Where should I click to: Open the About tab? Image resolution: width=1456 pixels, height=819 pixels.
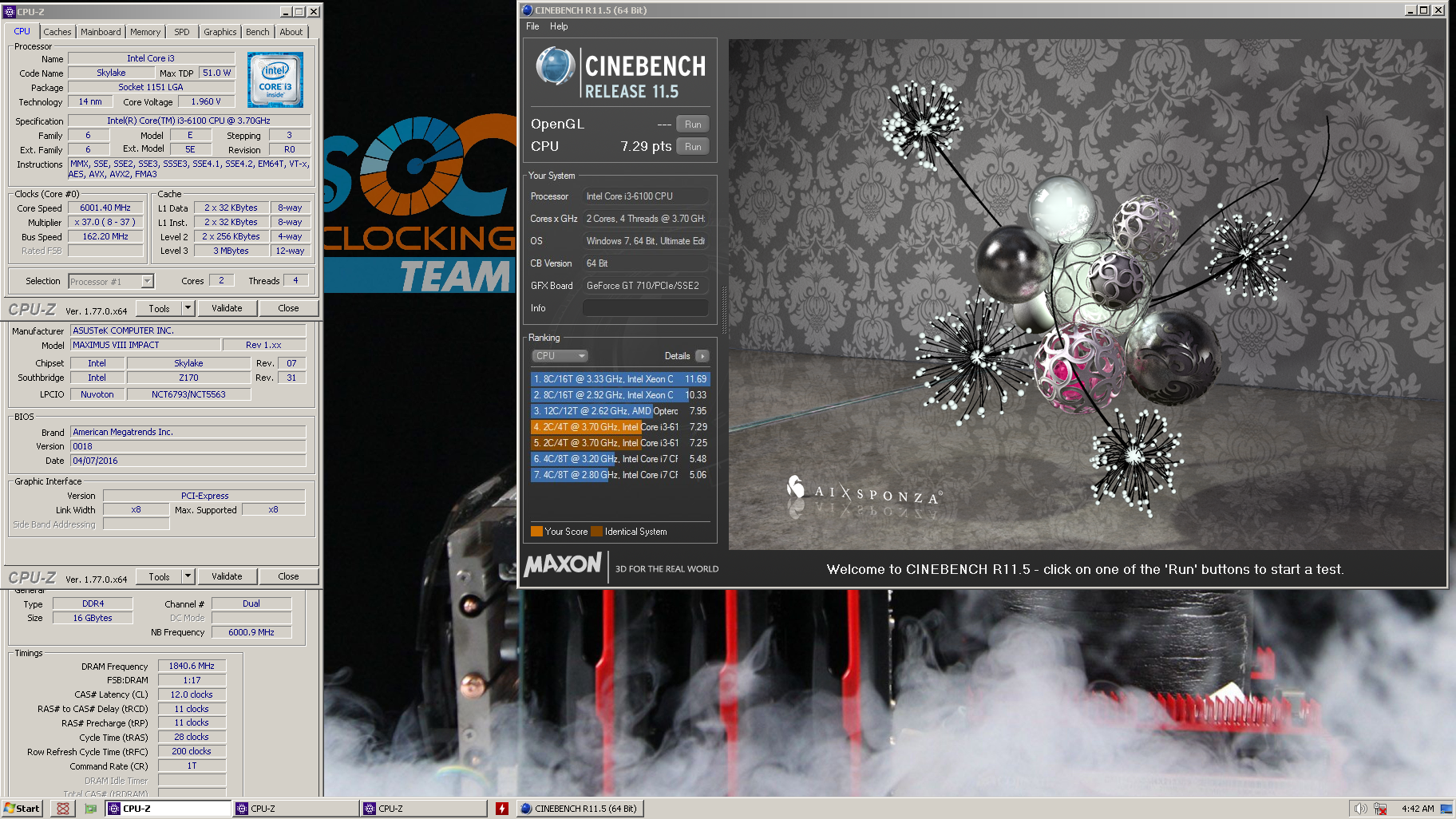[x=291, y=32]
